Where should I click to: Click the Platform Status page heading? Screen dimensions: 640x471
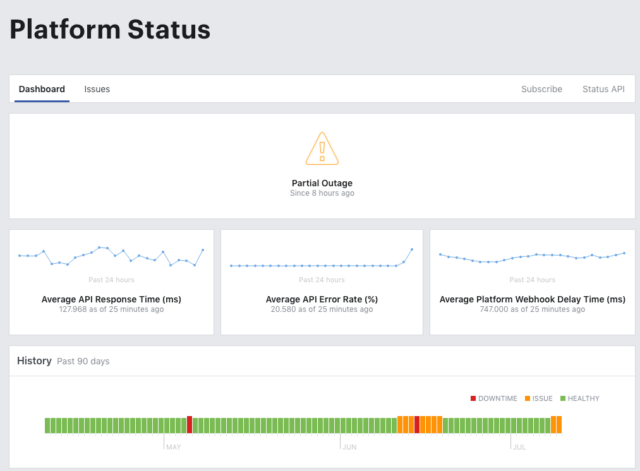coord(110,29)
